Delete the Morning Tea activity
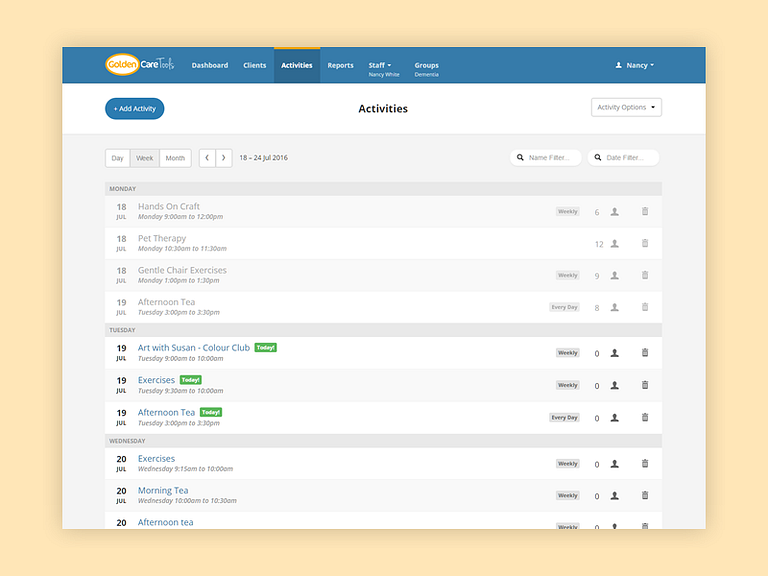Screen dimensions: 768x576 (645, 495)
